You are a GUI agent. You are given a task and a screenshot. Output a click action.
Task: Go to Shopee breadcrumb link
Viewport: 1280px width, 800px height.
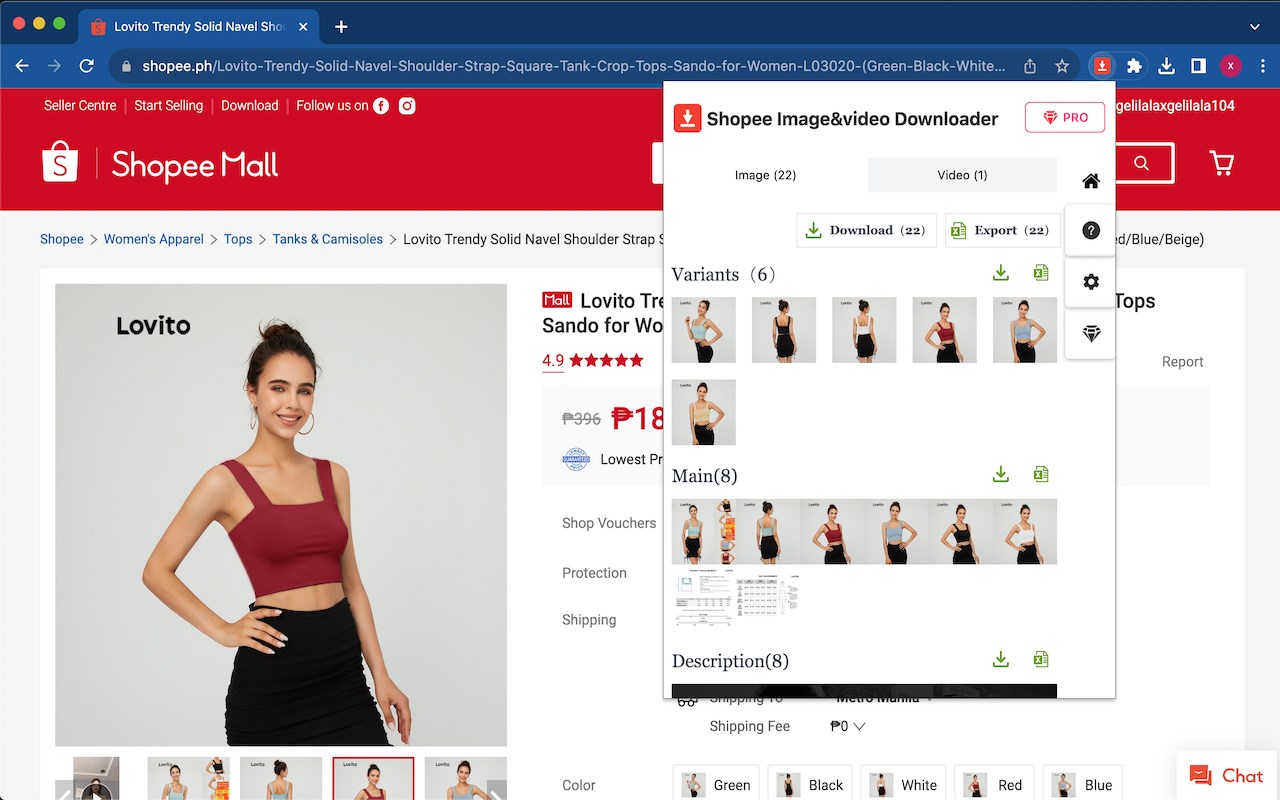point(62,239)
